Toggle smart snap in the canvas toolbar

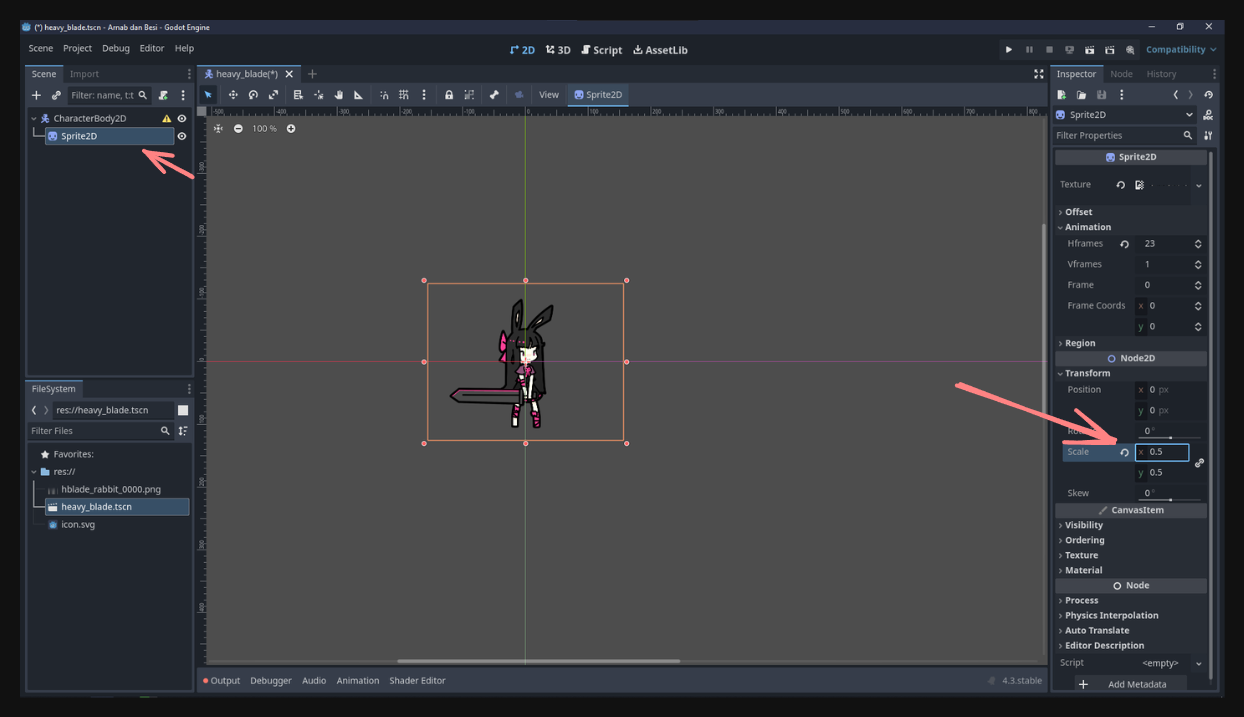click(384, 95)
